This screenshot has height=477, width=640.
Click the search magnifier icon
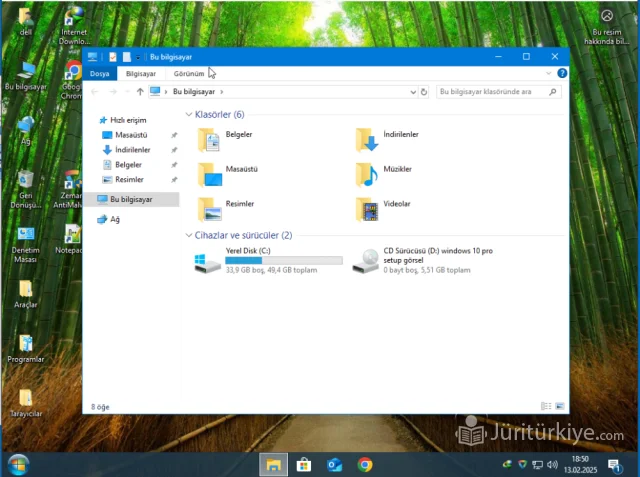point(553,92)
